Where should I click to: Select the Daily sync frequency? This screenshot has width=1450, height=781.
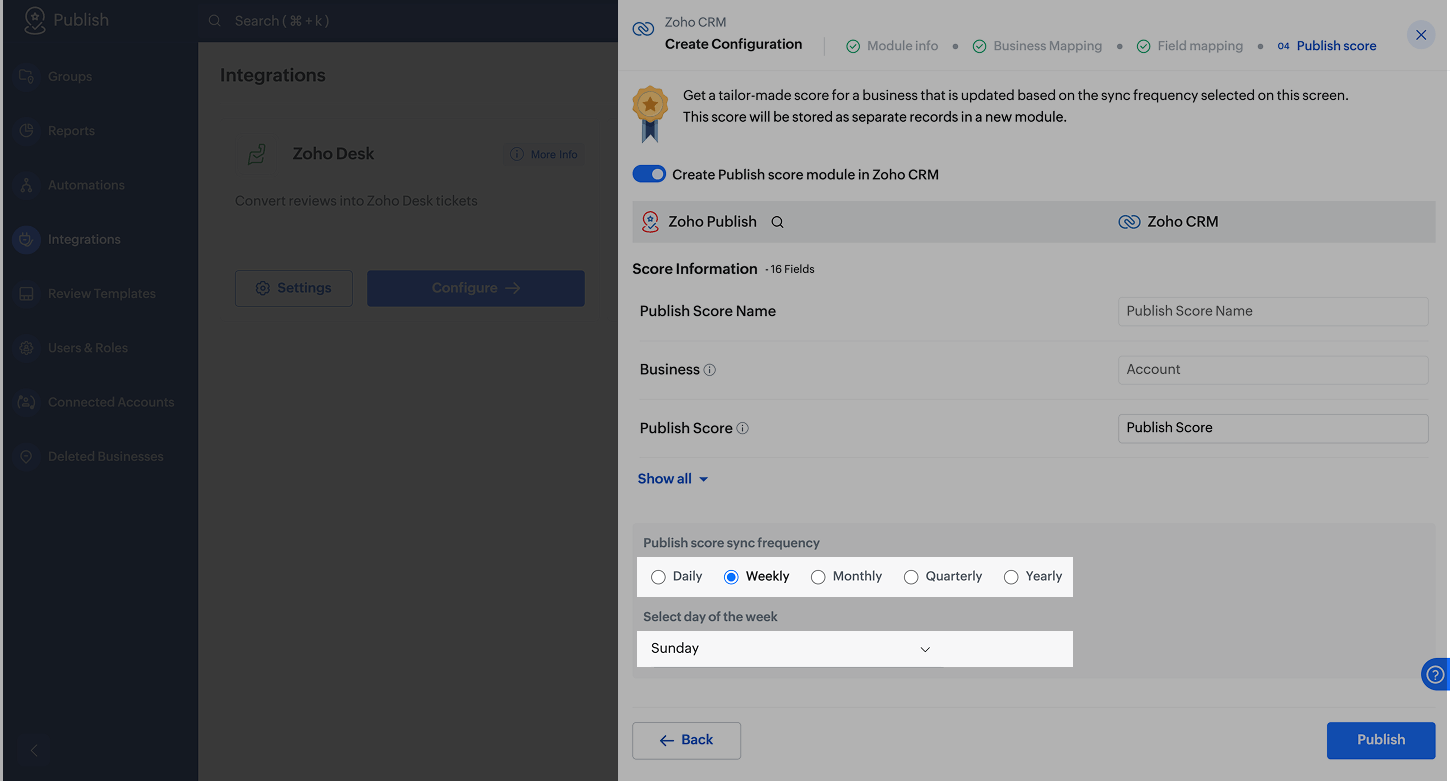658,577
